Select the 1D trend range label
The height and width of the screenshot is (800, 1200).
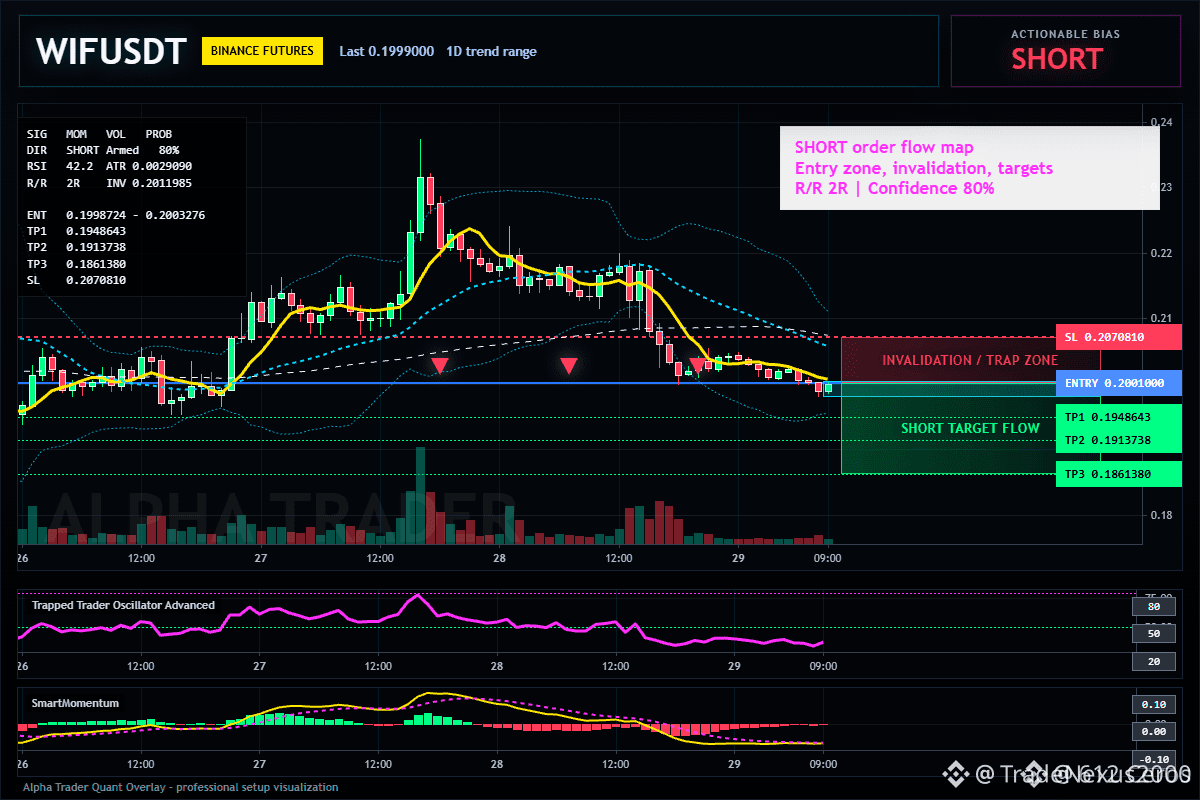[491, 51]
